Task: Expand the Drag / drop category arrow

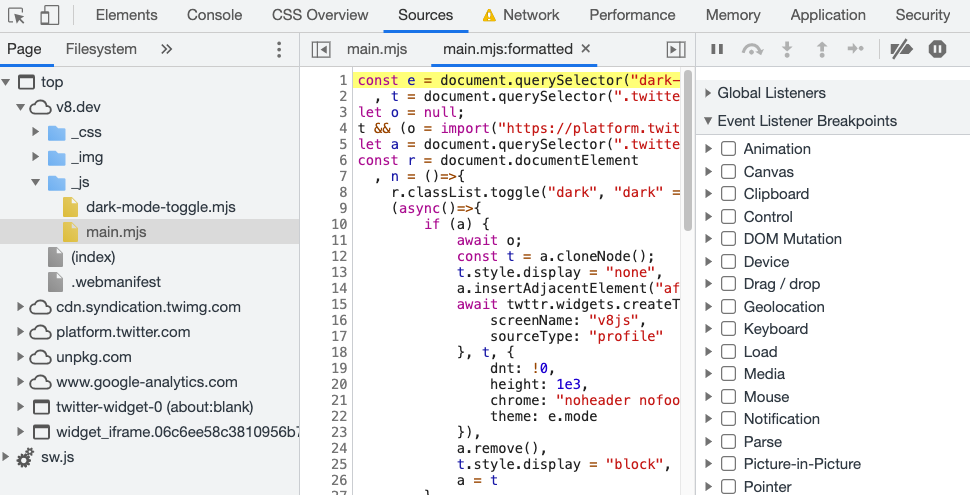Action: click(709, 284)
